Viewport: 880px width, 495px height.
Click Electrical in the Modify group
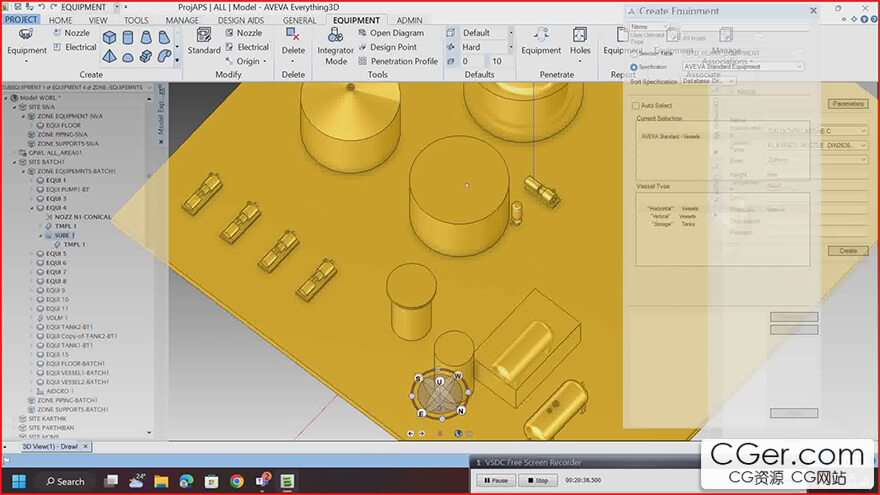click(x=247, y=47)
